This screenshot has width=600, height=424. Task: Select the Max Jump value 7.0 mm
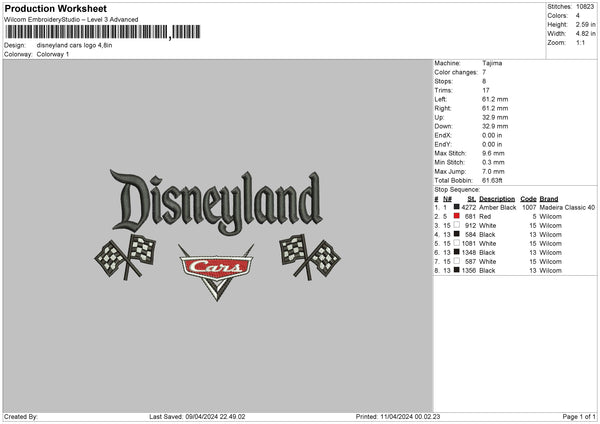pos(493,171)
